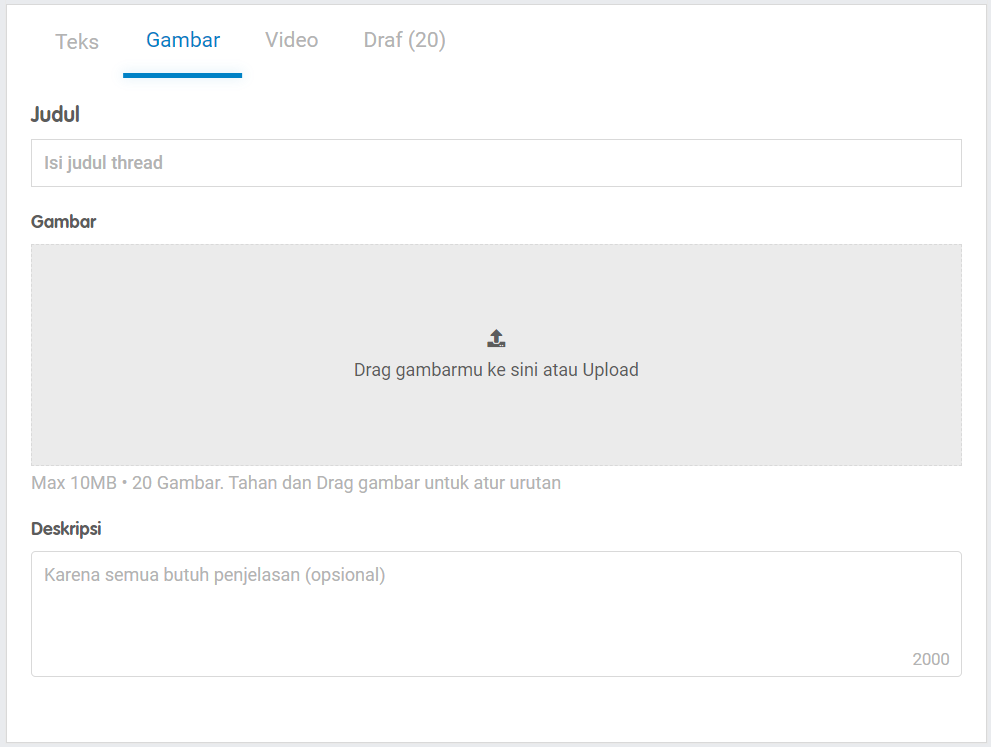Reopen the active Gambar tab
Screen dimensions: 991x747
coord(183,40)
